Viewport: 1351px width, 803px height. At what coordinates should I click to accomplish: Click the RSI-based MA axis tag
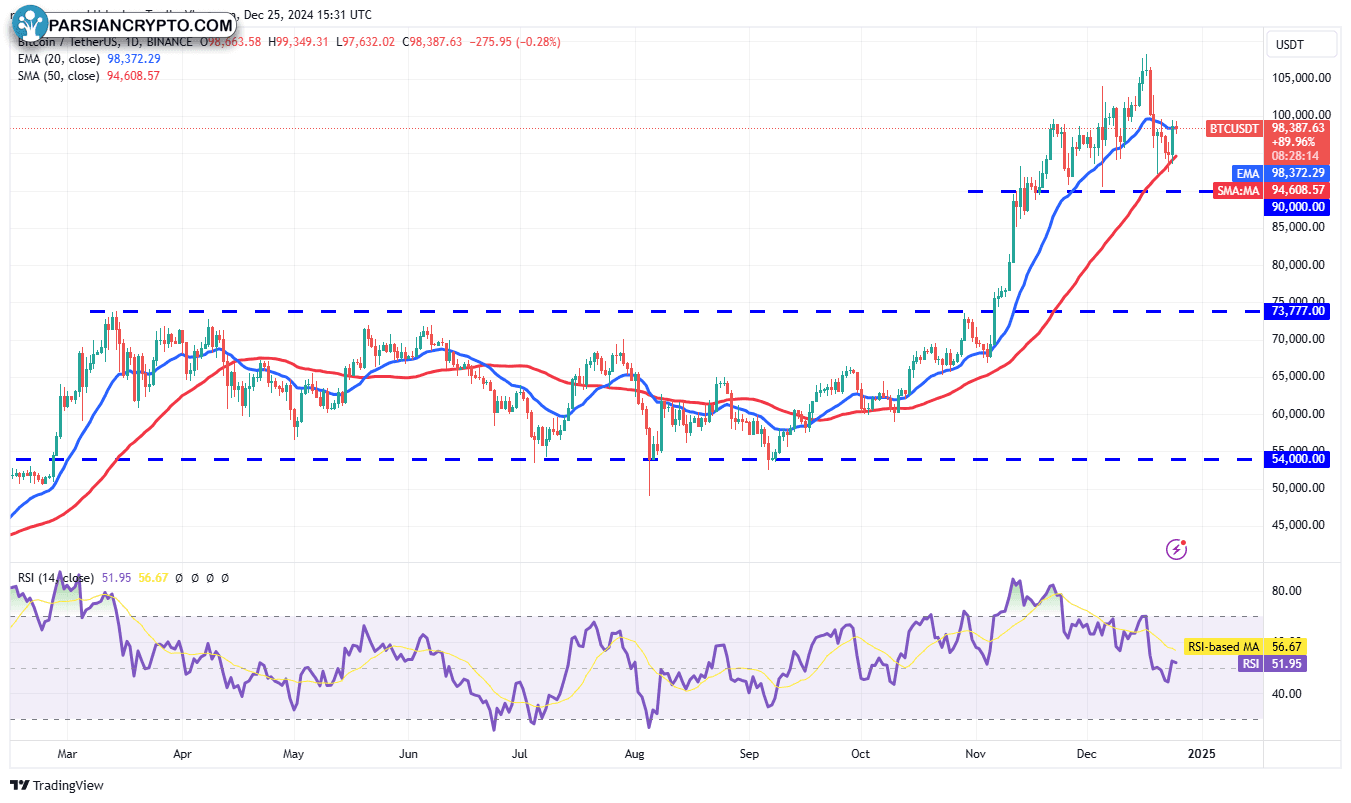click(1224, 647)
